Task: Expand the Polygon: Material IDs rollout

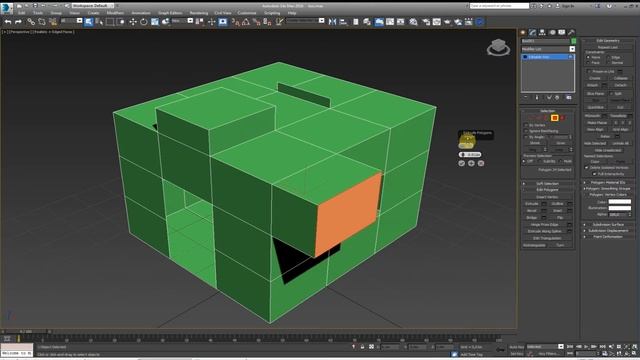Action: 608,182
